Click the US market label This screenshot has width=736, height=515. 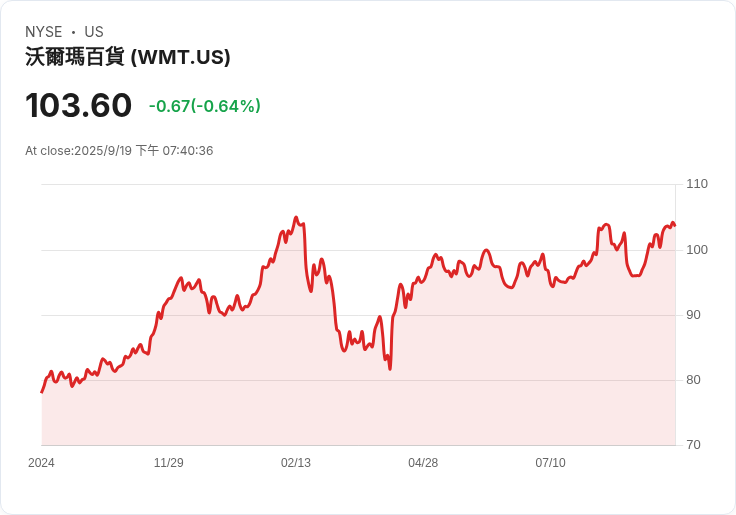pos(94,32)
